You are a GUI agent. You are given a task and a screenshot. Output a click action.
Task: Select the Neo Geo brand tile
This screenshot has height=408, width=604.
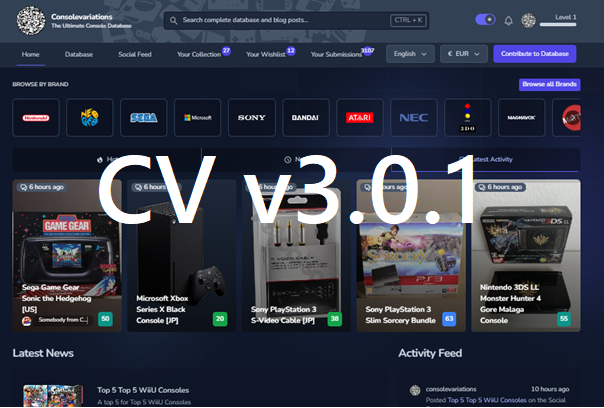click(x=90, y=118)
